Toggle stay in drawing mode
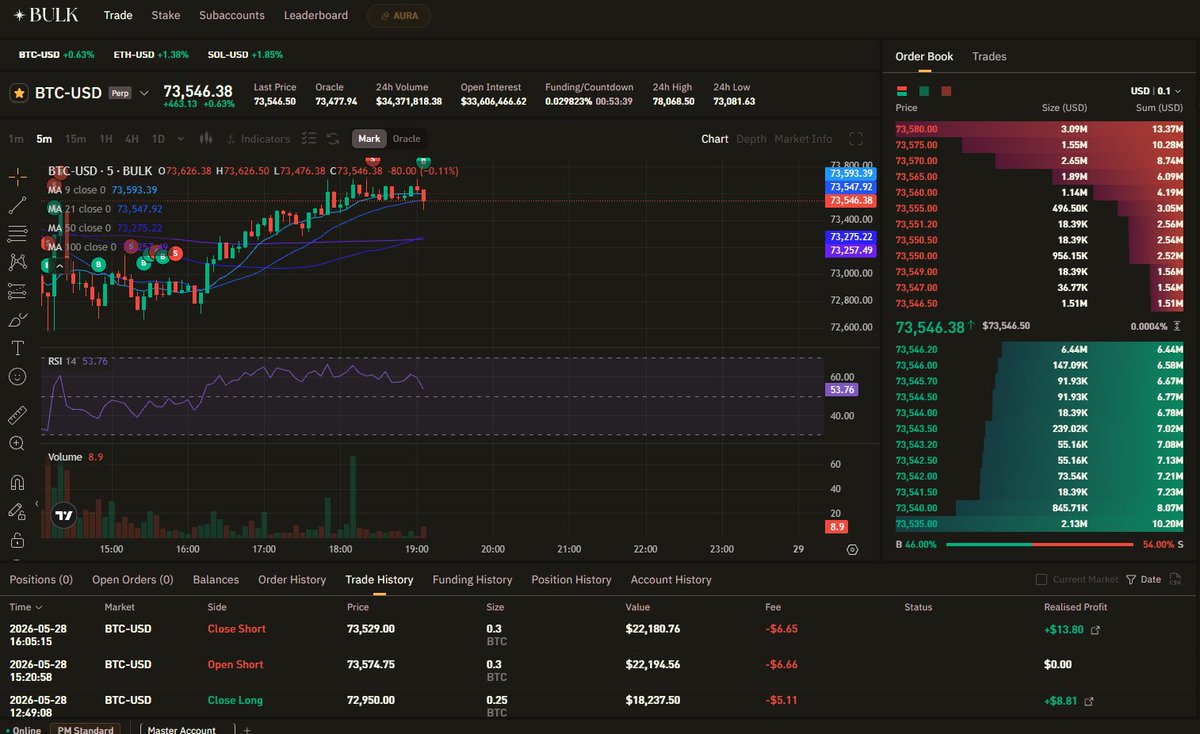The height and width of the screenshot is (734, 1200). [x=18, y=511]
